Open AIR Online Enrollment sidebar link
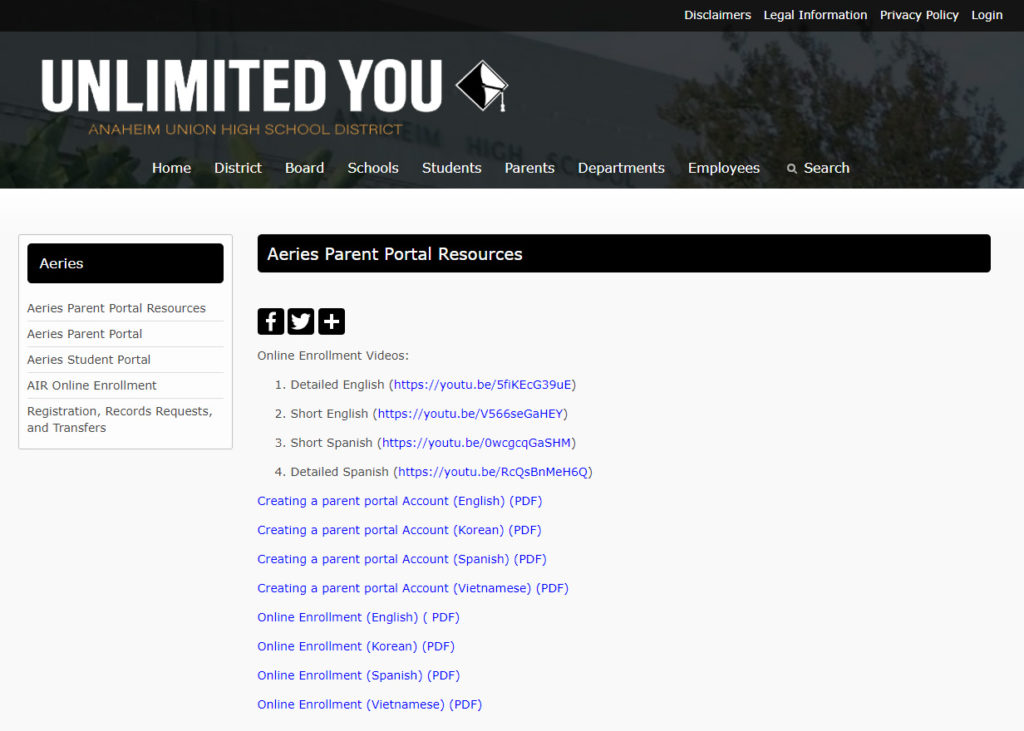The width and height of the screenshot is (1024, 731). (91, 385)
